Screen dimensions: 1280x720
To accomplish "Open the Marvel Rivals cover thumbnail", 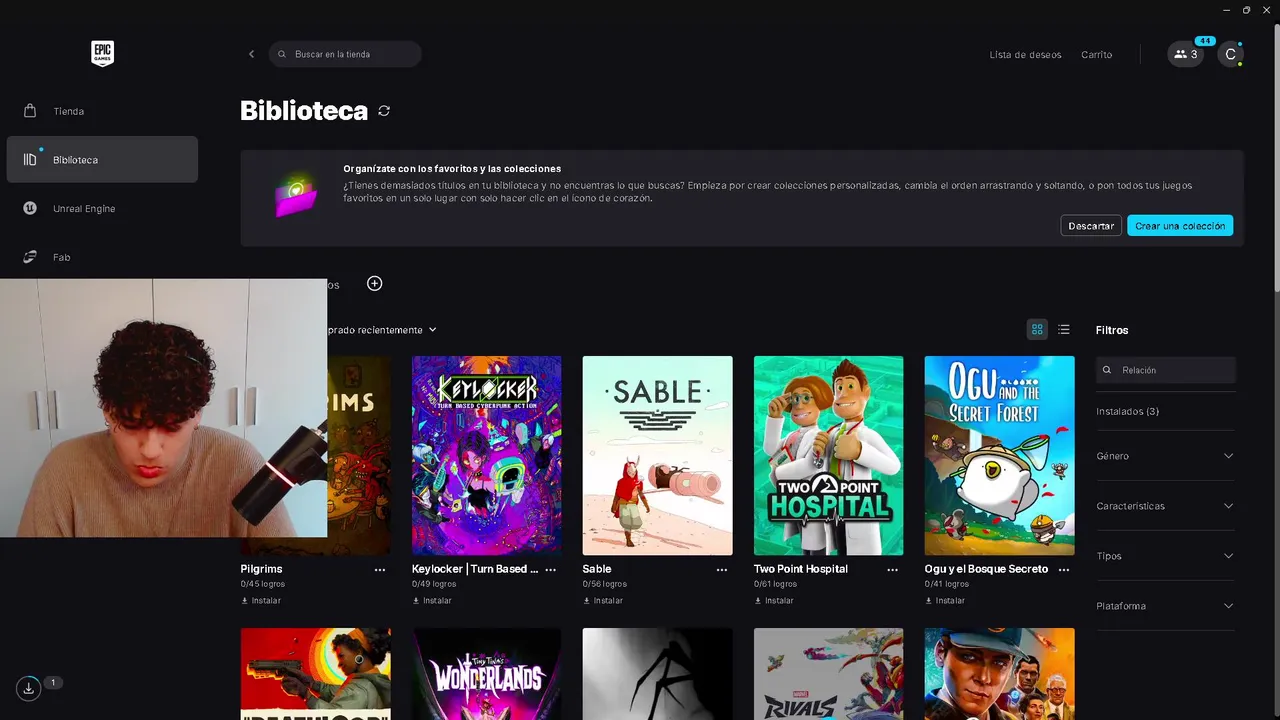I will click(828, 674).
